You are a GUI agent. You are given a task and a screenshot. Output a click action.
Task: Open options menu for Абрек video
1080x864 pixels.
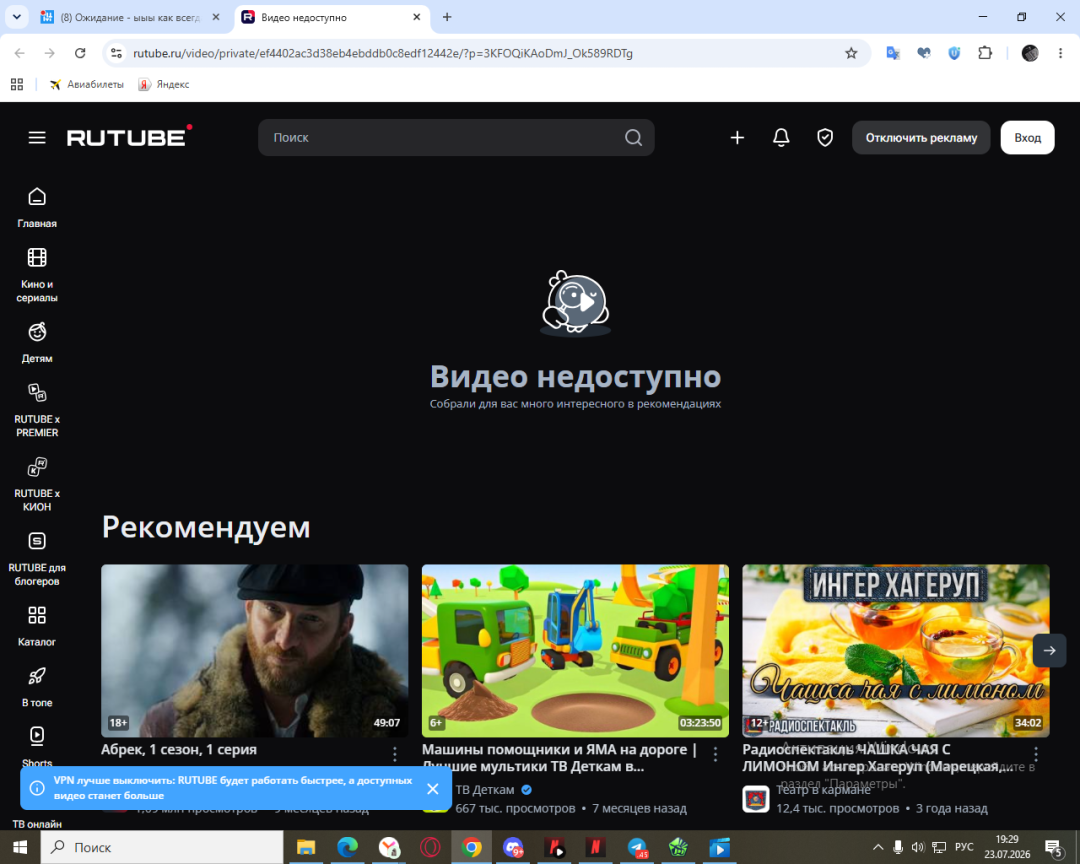395,754
